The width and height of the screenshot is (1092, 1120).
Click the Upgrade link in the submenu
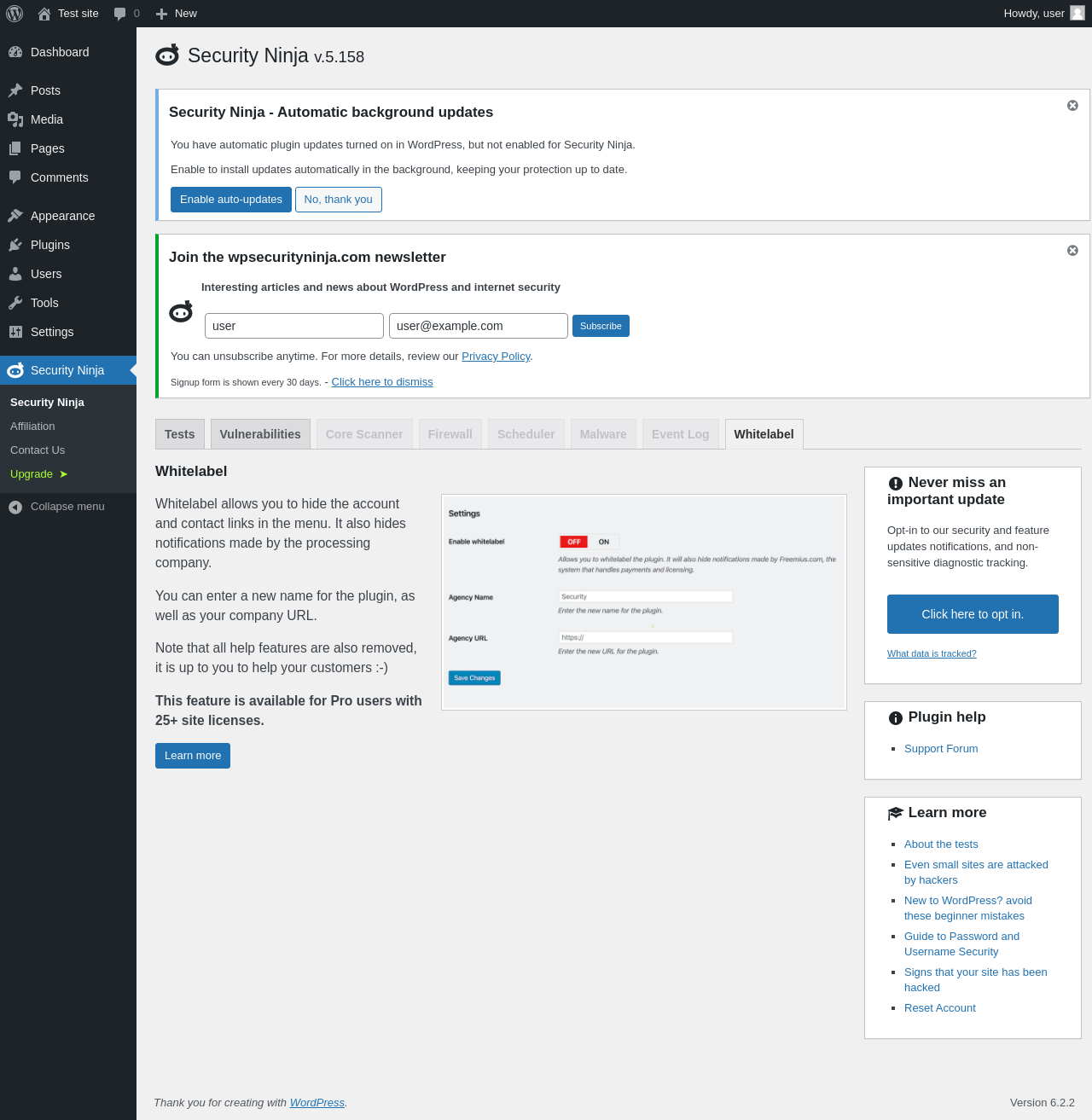click(x=32, y=474)
